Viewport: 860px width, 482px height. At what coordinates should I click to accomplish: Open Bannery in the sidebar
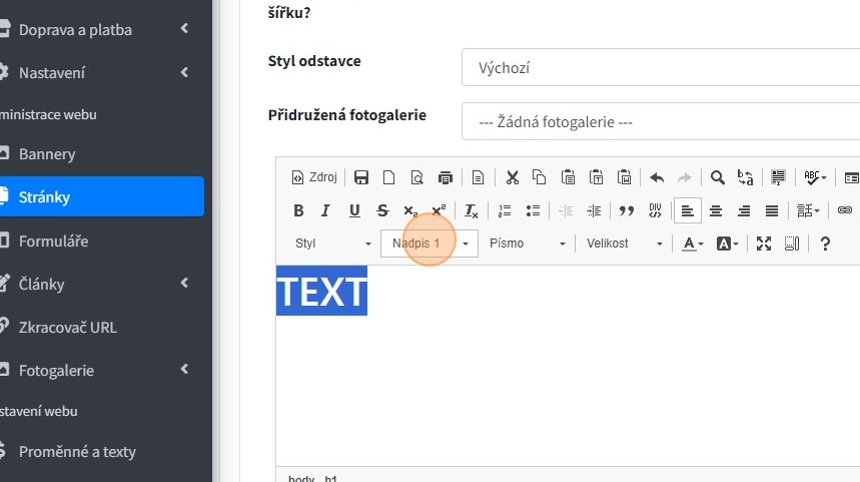coord(47,154)
